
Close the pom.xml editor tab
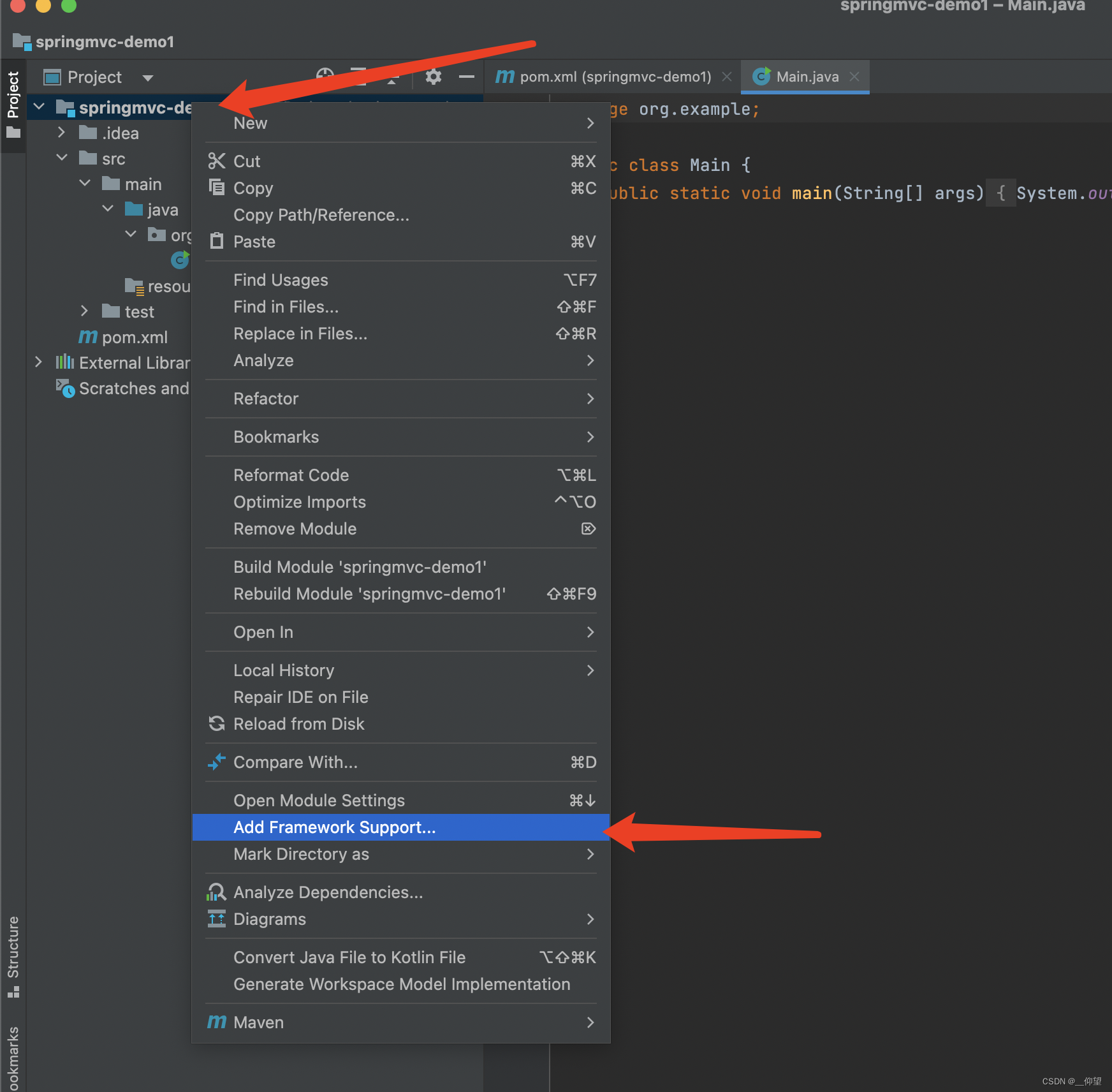click(x=726, y=77)
